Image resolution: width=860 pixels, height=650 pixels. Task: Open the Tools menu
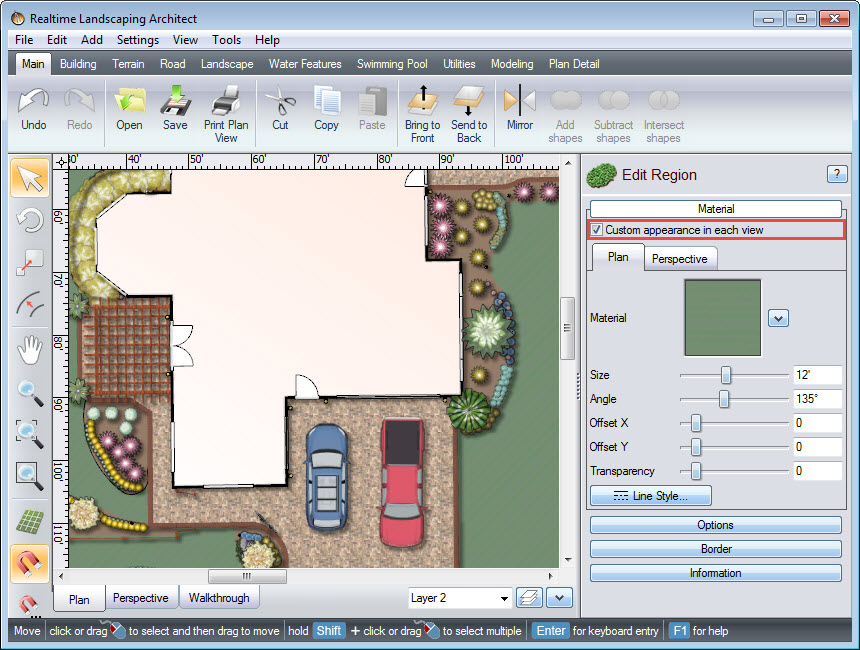click(227, 40)
